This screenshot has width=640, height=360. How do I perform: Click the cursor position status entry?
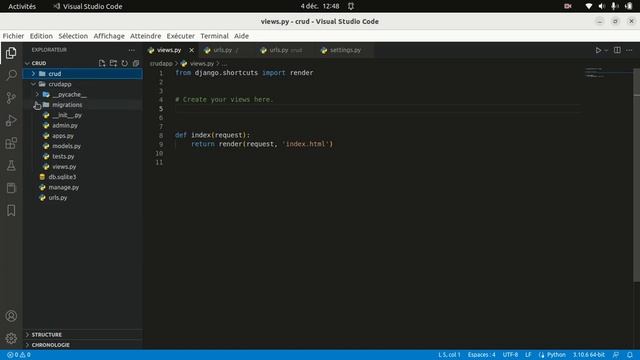449,355
